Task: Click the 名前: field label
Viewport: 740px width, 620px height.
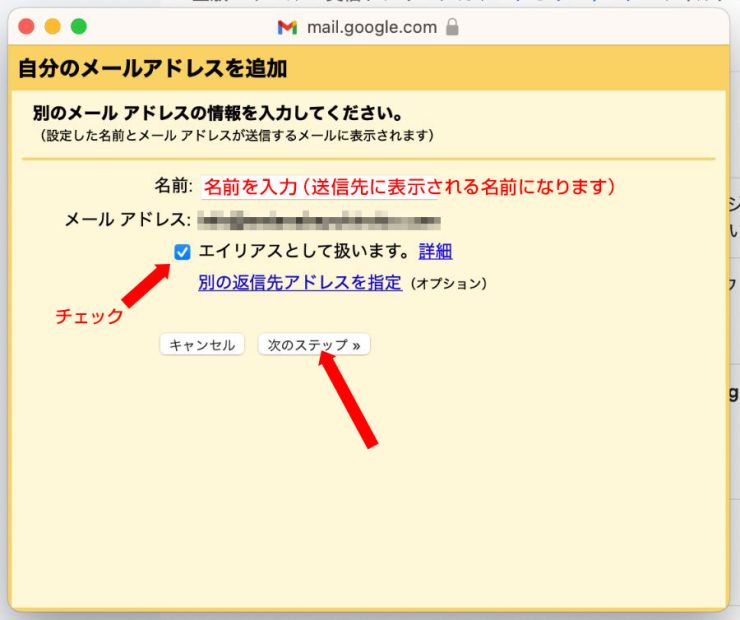Action: [172, 186]
